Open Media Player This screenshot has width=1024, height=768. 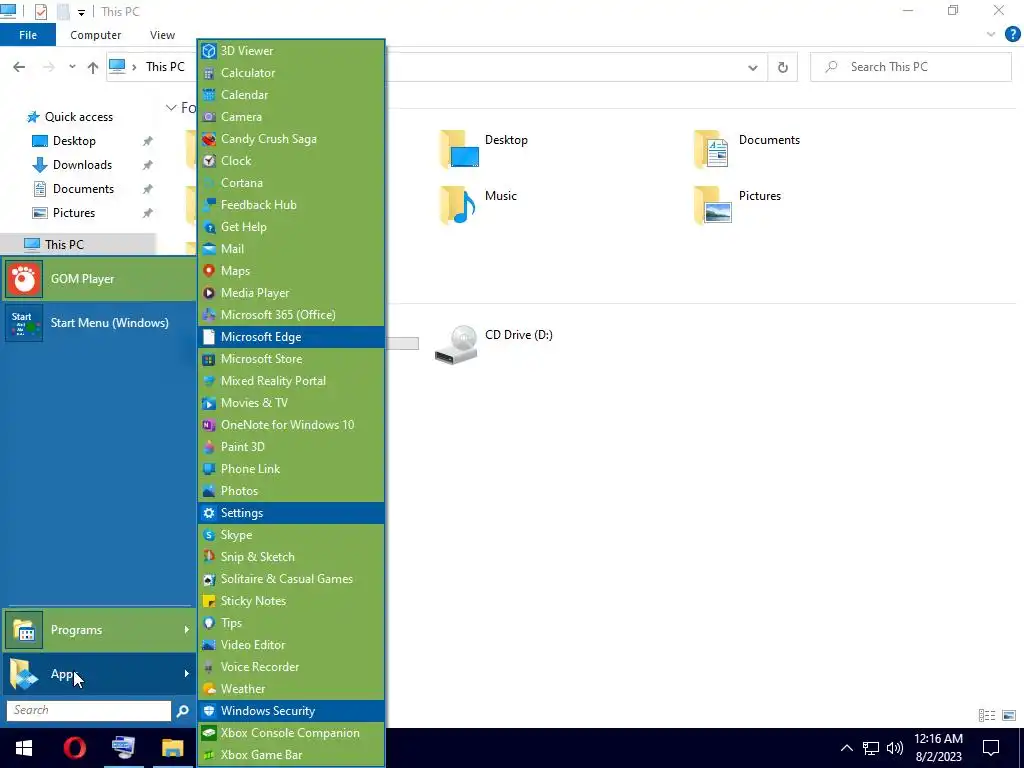[x=291, y=293]
